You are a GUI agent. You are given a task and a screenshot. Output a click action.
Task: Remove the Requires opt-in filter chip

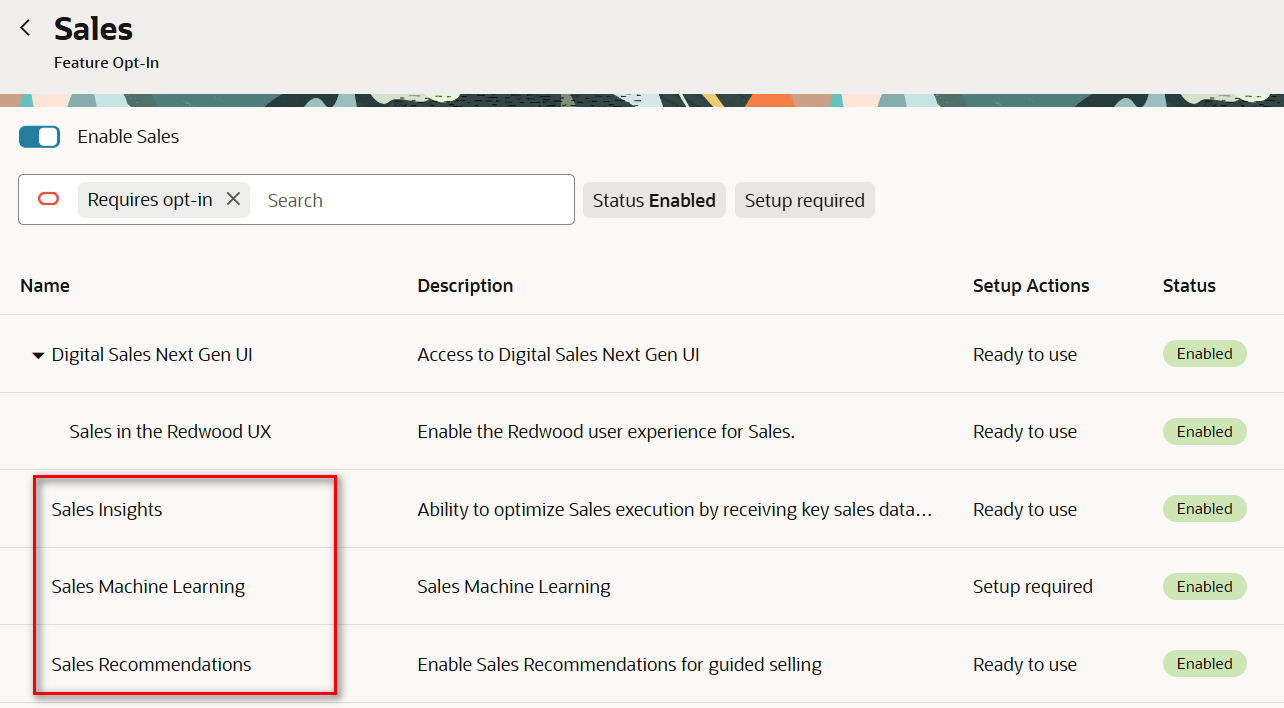[x=233, y=199]
